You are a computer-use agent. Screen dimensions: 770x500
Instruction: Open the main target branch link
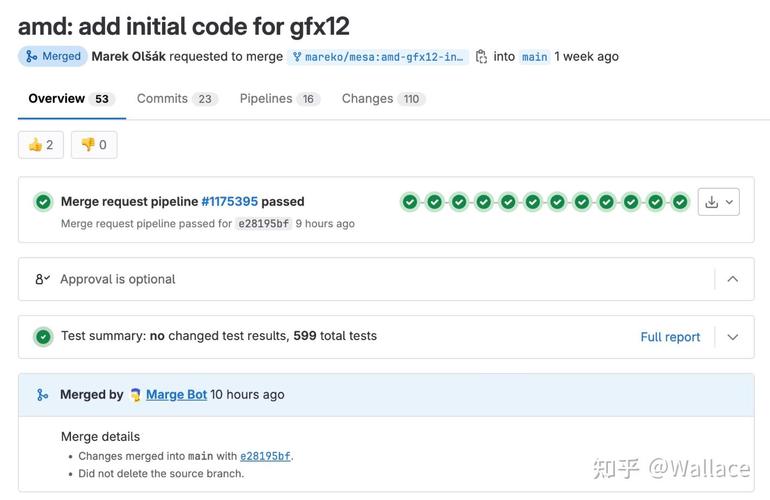(534, 57)
